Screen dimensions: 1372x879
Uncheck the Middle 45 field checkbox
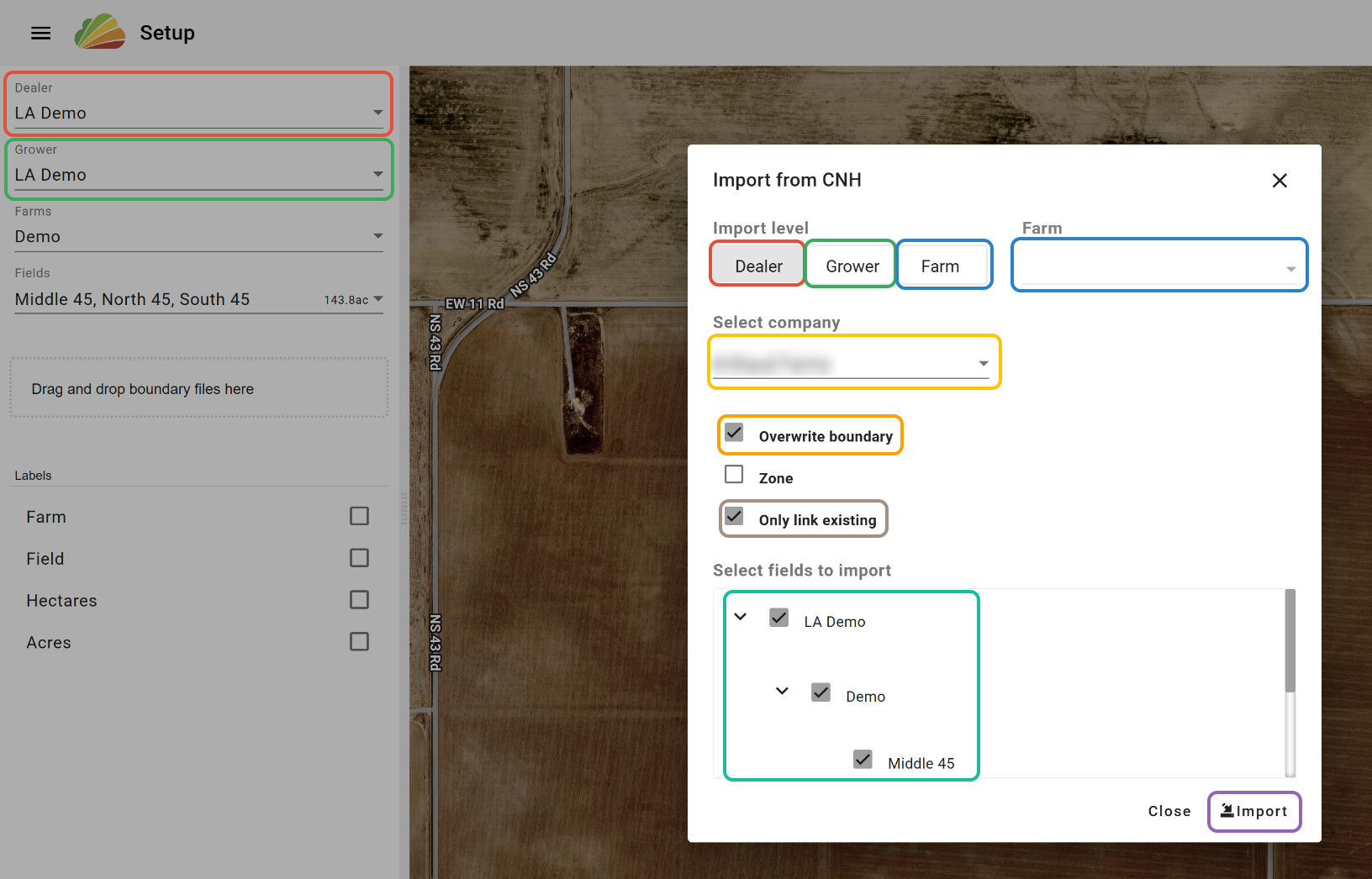(x=863, y=760)
